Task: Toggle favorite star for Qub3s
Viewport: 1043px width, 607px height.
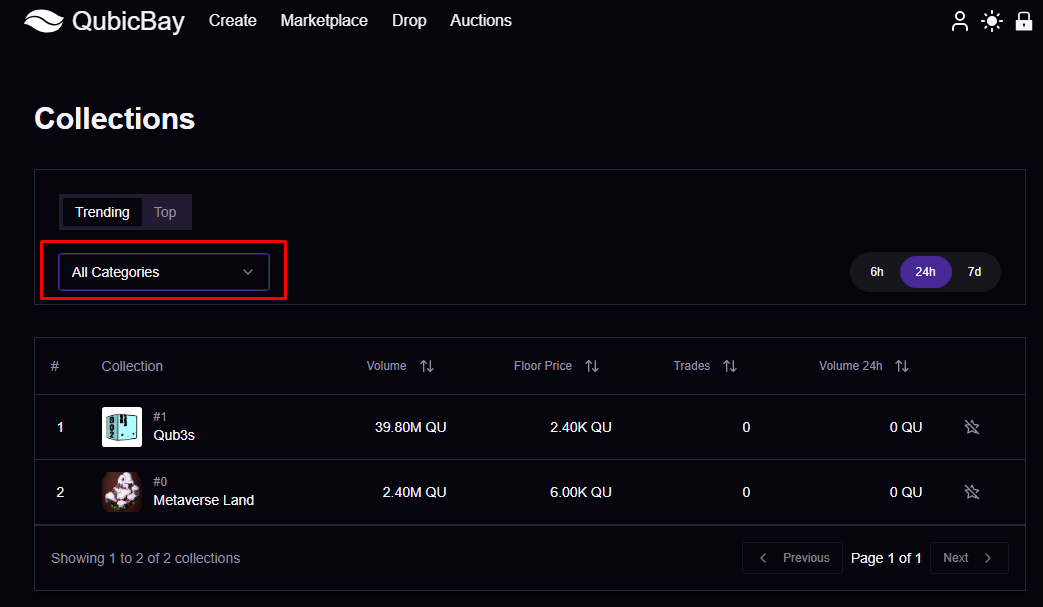Action: pyautogui.click(x=972, y=427)
